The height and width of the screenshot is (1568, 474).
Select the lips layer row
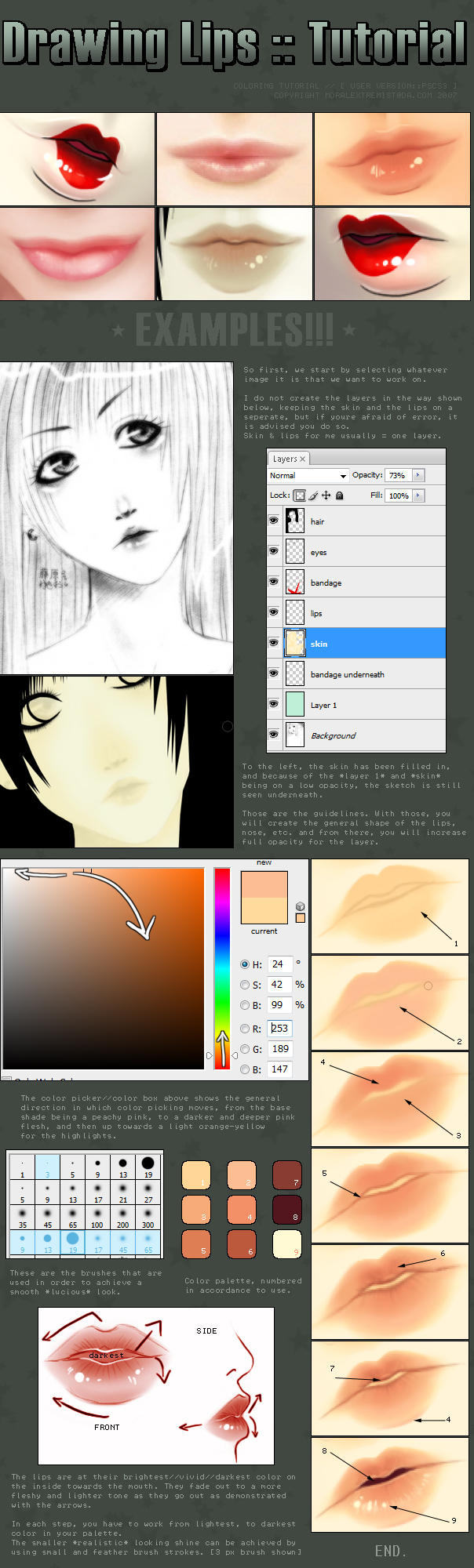coord(356,612)
